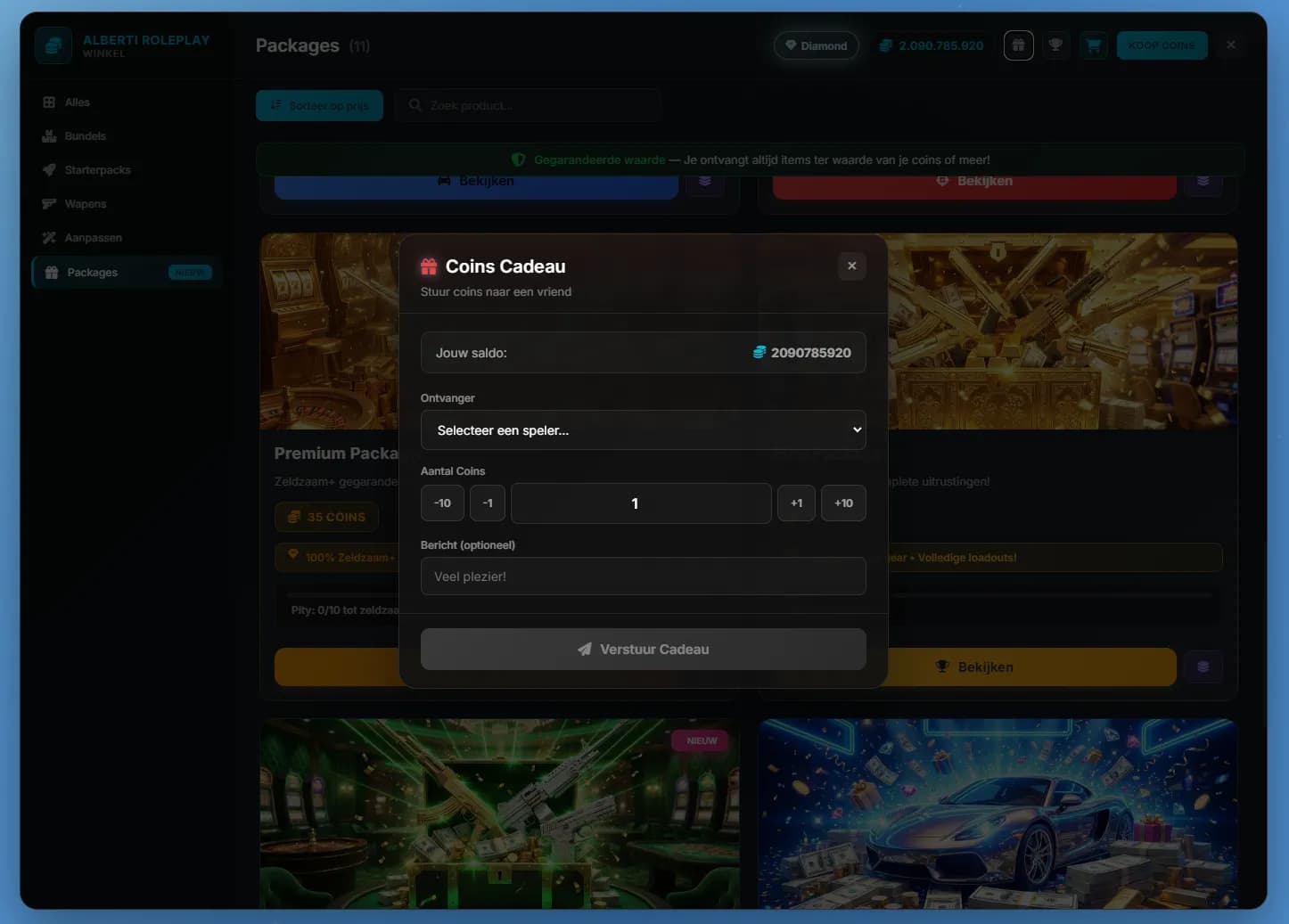The height and width of the screenshot is (924, 1289).
Task: Increase coins by 10
Action: click(x=843, y=503)
